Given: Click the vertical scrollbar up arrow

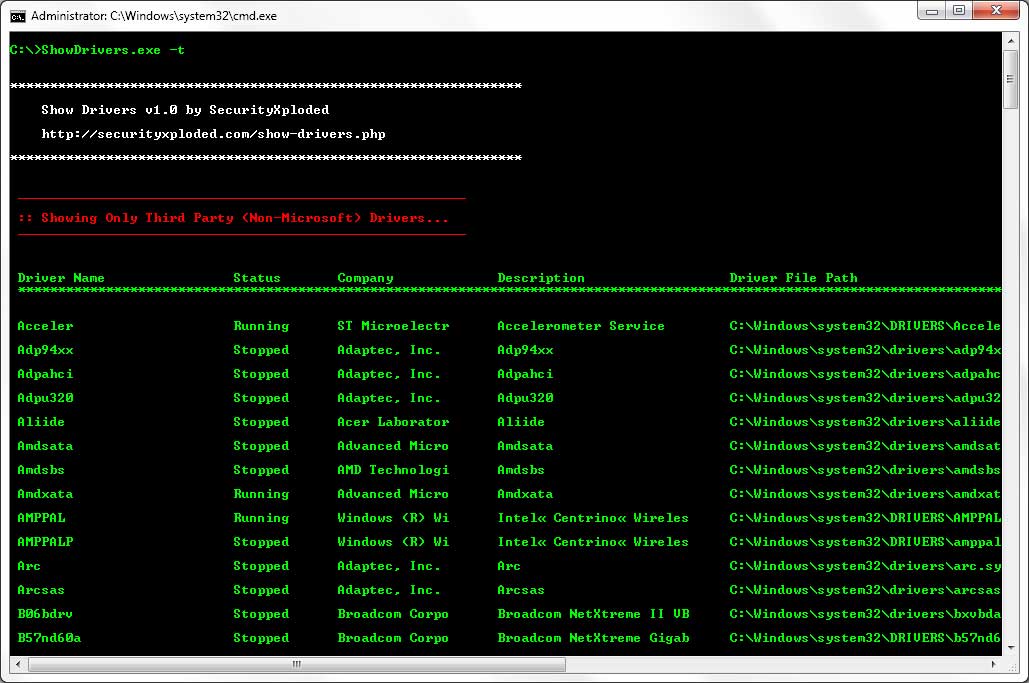Looking at the screenshot, I should (1011, 40).
